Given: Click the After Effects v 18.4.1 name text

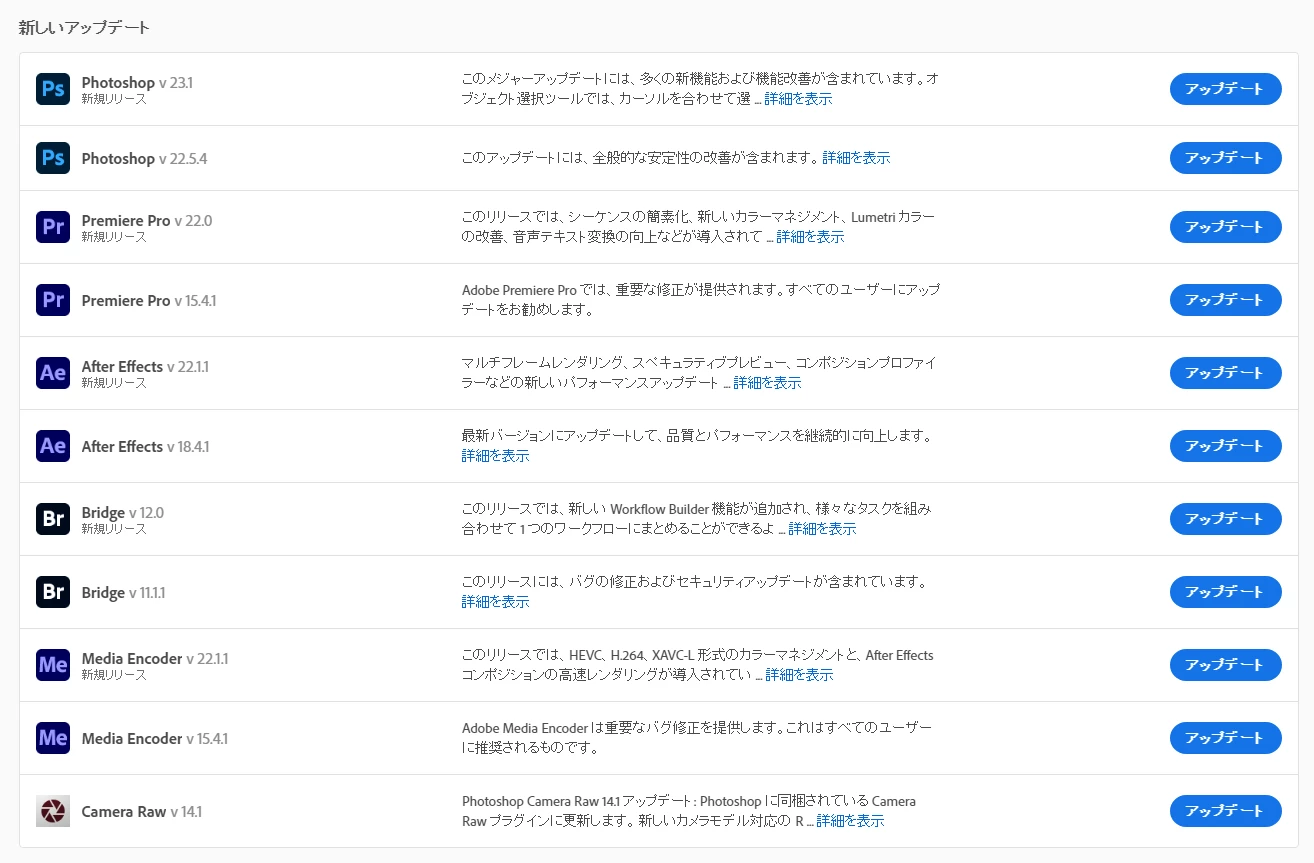Looking at the screenshot, I should pos(145,447).
